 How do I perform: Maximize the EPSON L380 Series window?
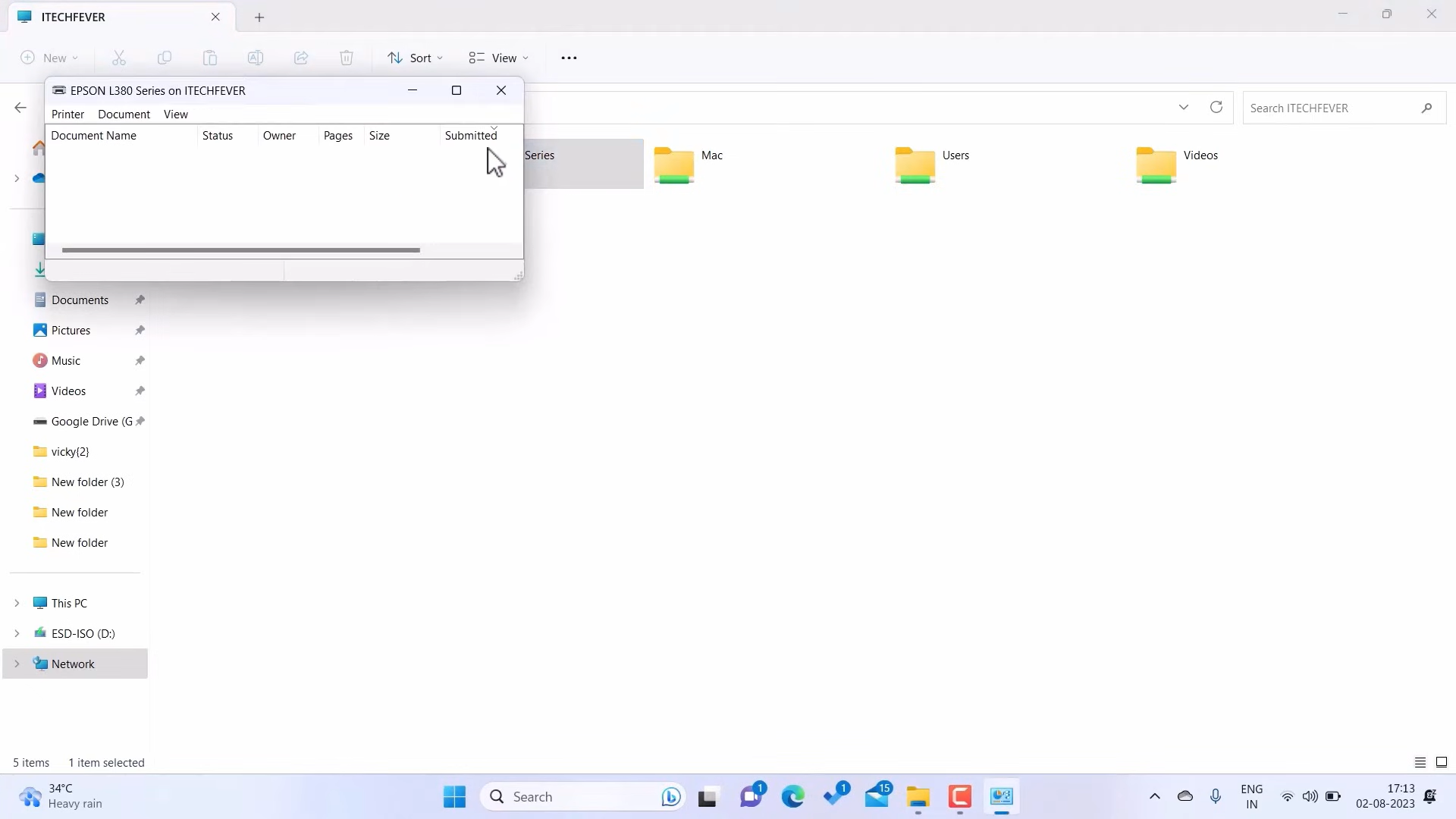pos(457,90)
